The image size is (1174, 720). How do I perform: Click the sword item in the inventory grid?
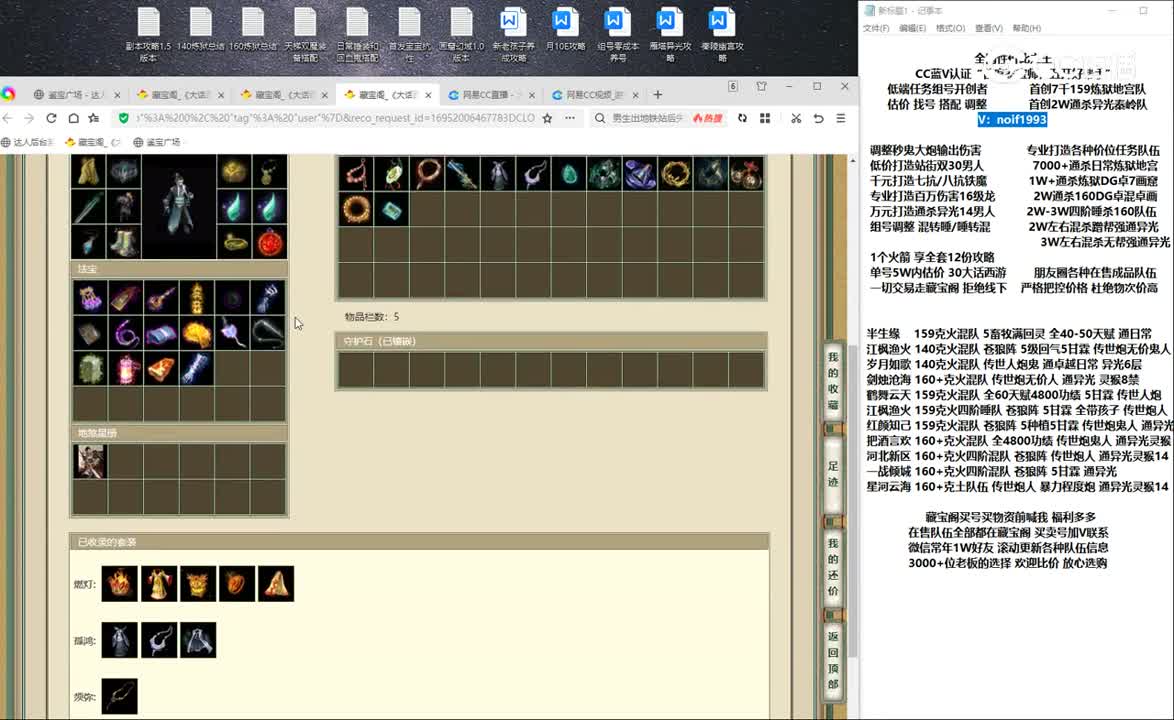point(463,174)
